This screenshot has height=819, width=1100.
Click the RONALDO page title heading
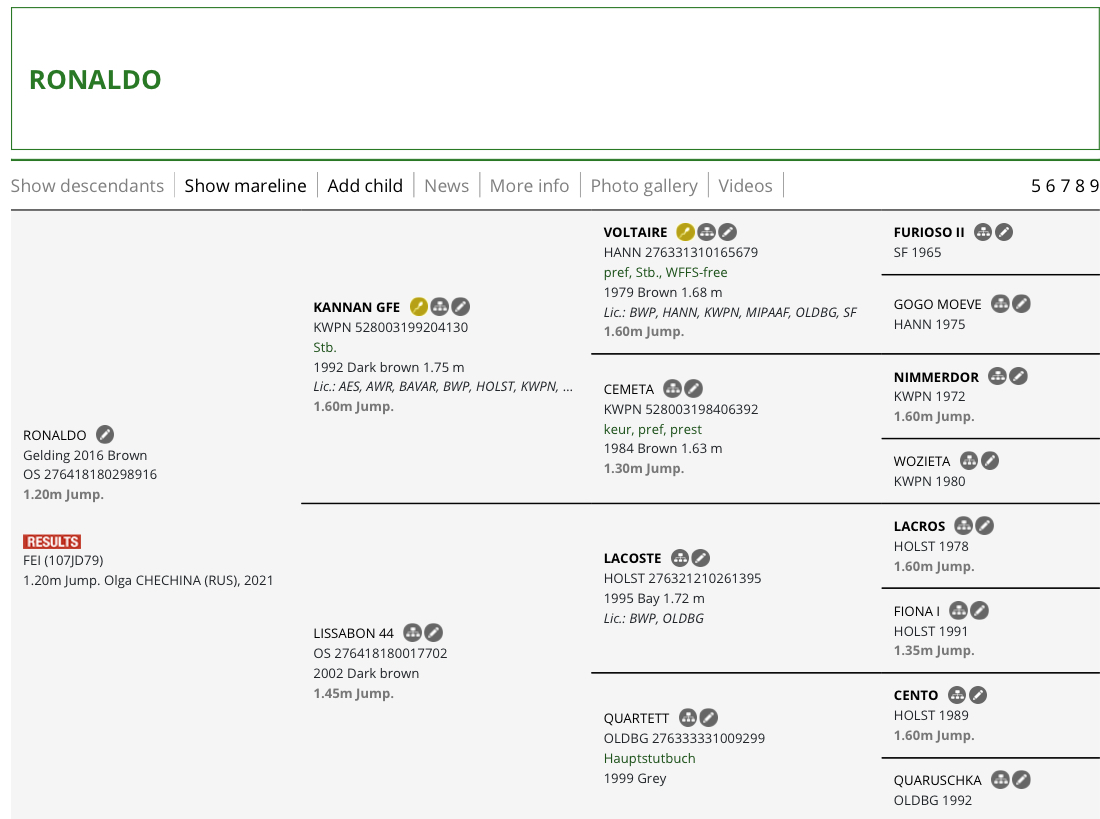95,80
